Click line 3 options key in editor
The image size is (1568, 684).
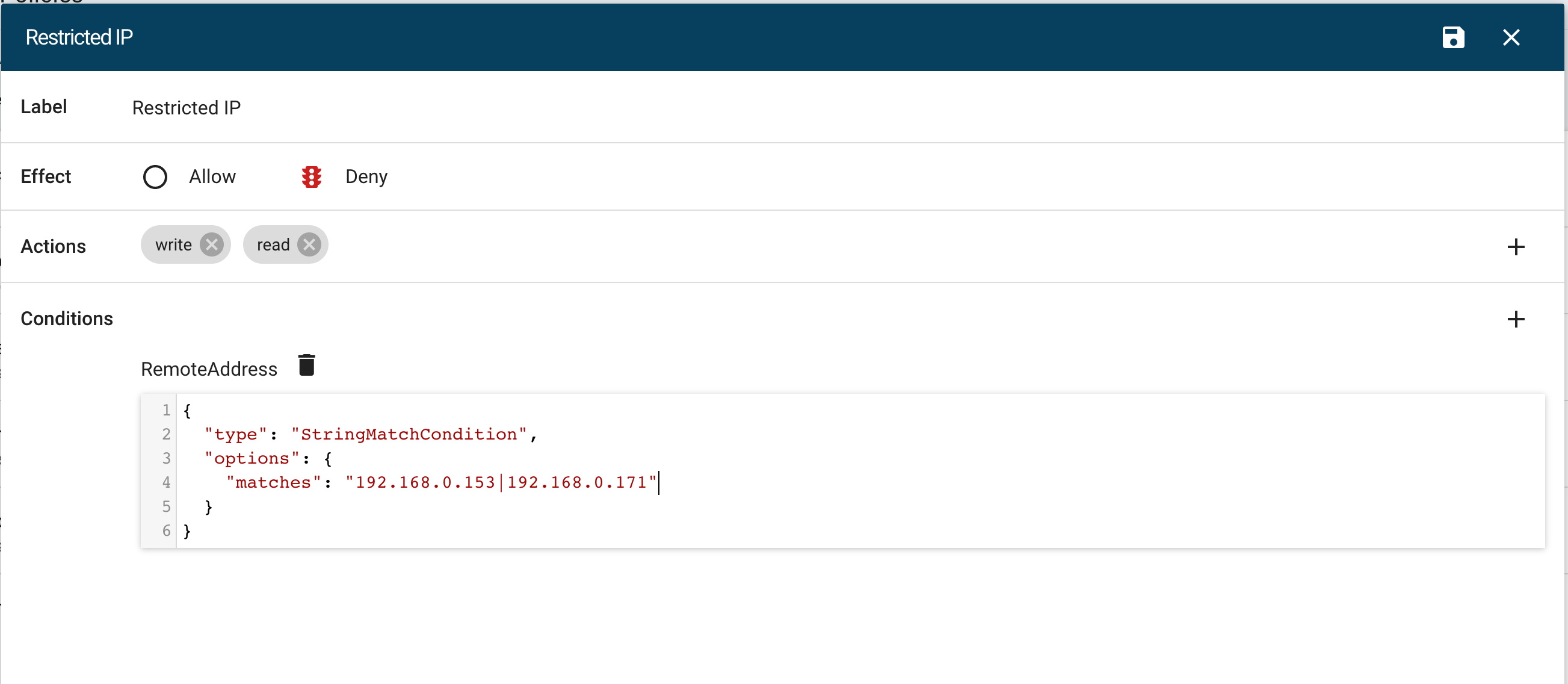[252, 458]
